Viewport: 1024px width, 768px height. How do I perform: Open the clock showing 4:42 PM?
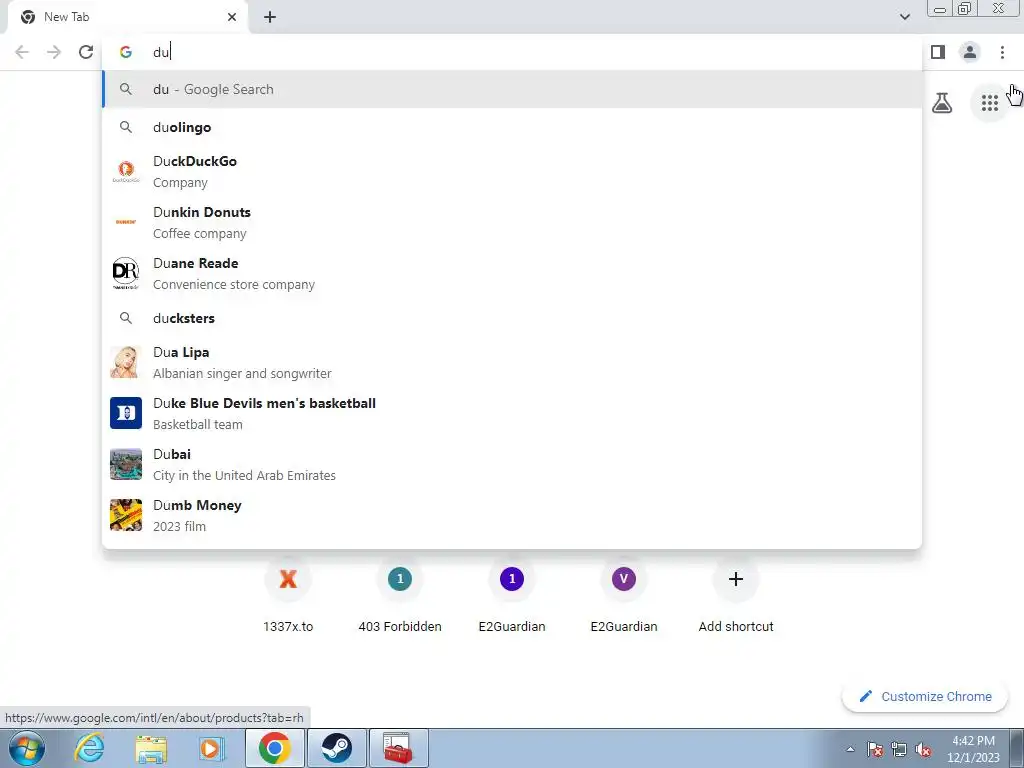pyautogui.click(x=973, y=749)
